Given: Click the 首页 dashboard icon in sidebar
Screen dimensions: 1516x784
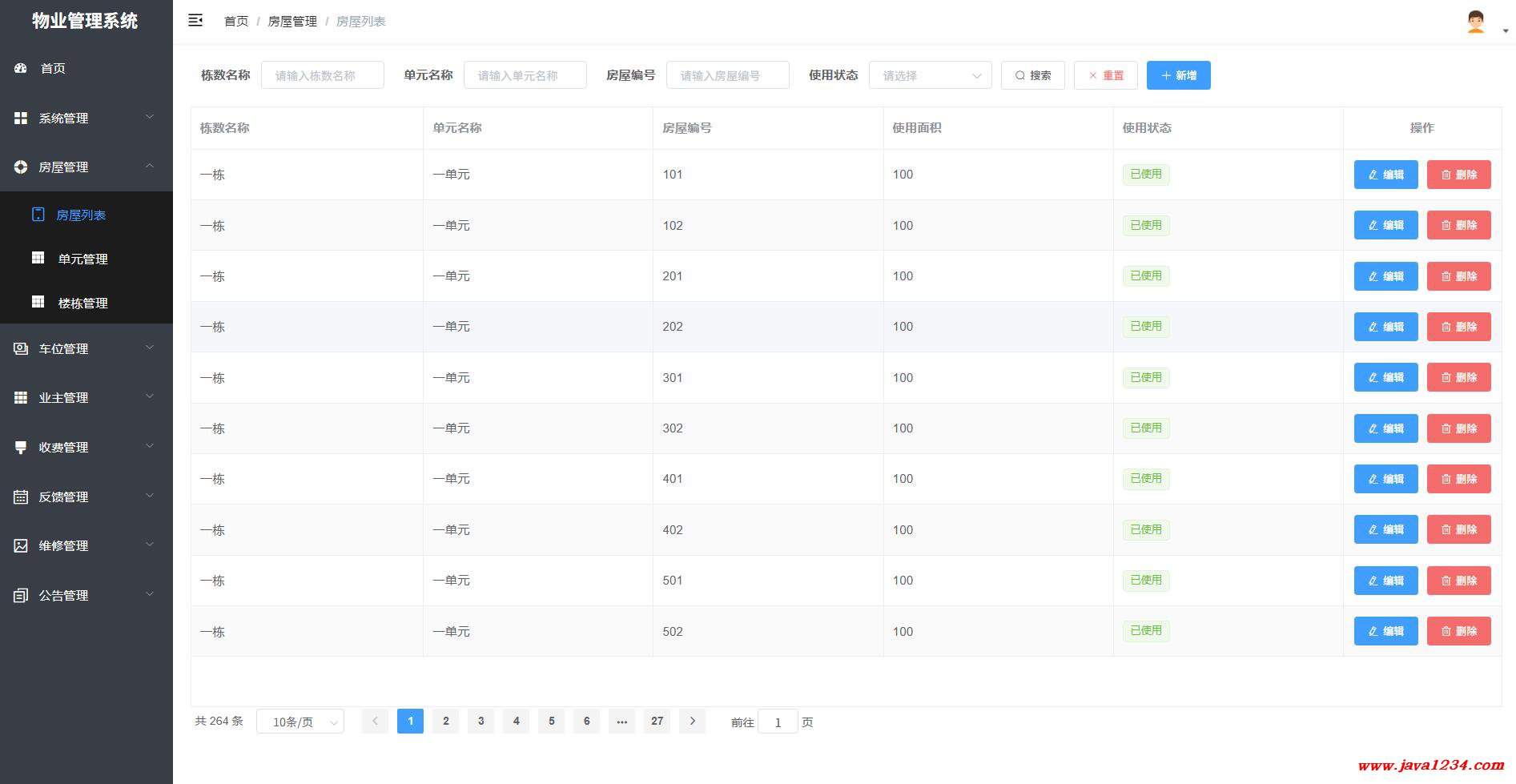Looking at the screenshot, I should tap(21, 68).
